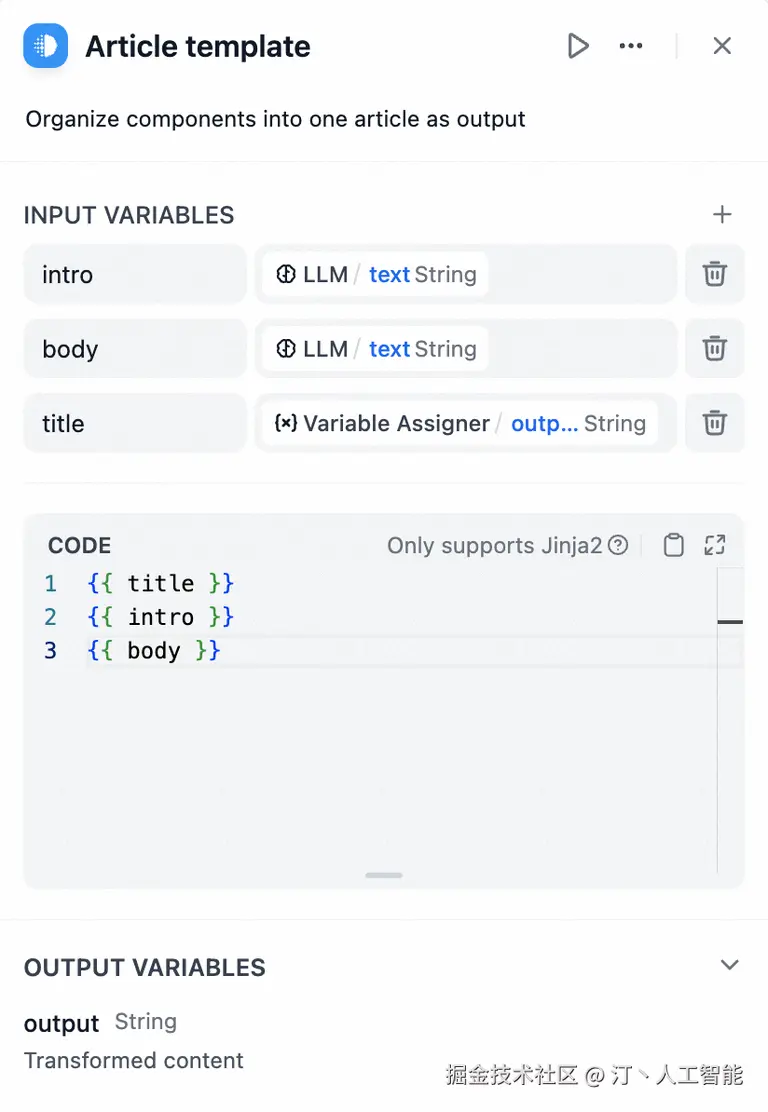The height and width of the screenshot is (1112, 768).
Task: Close the Article template panel
Action: (x=722, y=46)
